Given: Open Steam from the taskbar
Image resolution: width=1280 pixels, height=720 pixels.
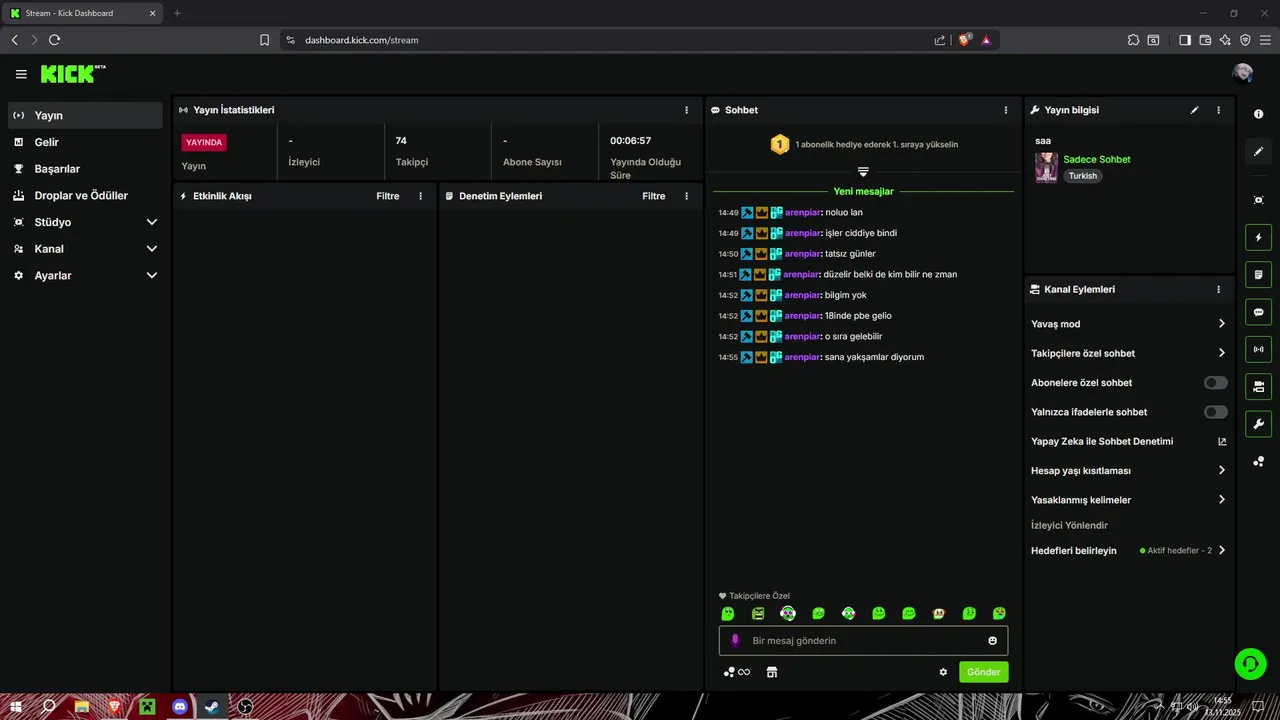Looking at the screenshot, I should pyautogui.click(x=212, y=707).
